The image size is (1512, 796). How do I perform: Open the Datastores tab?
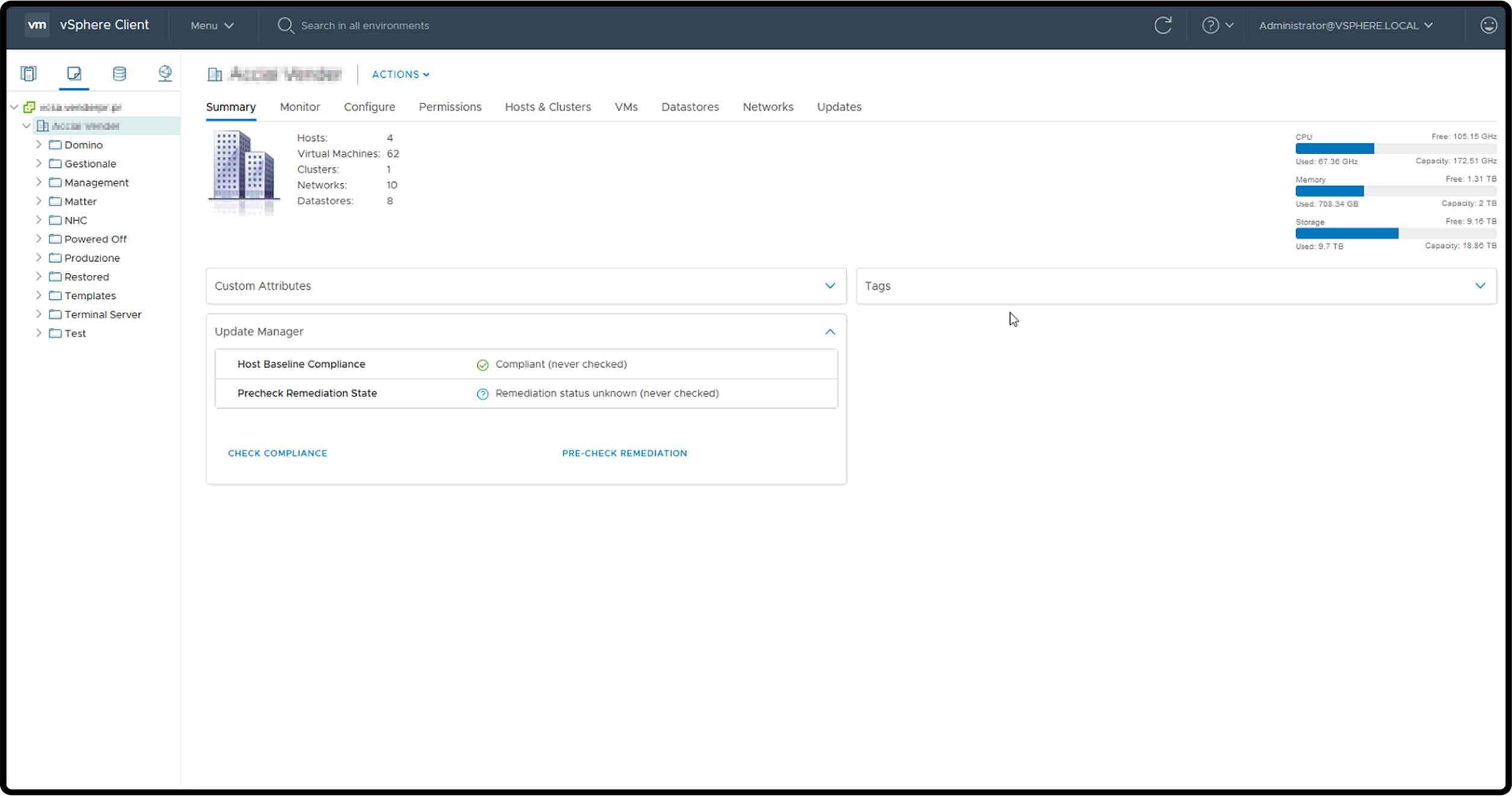pyautogui.click(x=689, y=107)
